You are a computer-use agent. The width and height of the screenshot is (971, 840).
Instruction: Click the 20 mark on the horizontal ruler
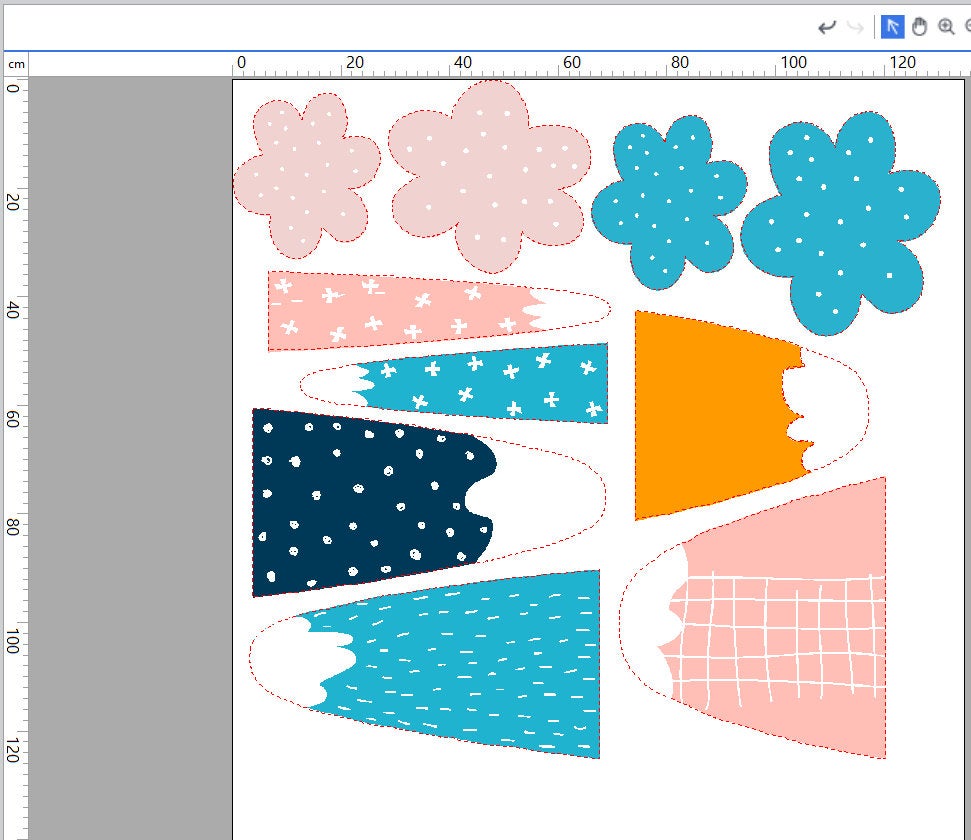[x=354, y=63]
